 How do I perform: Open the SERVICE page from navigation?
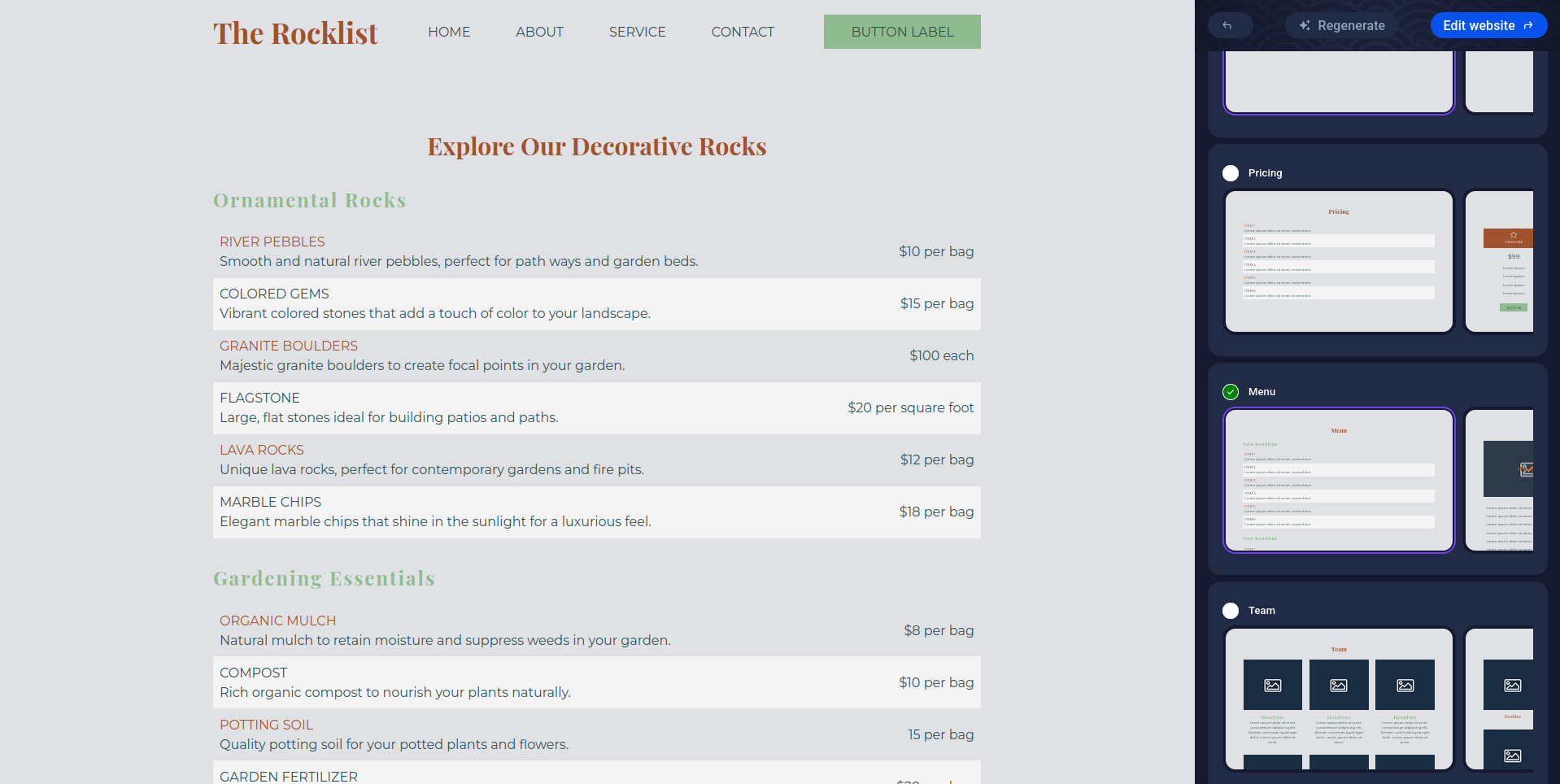click(637, 32)
